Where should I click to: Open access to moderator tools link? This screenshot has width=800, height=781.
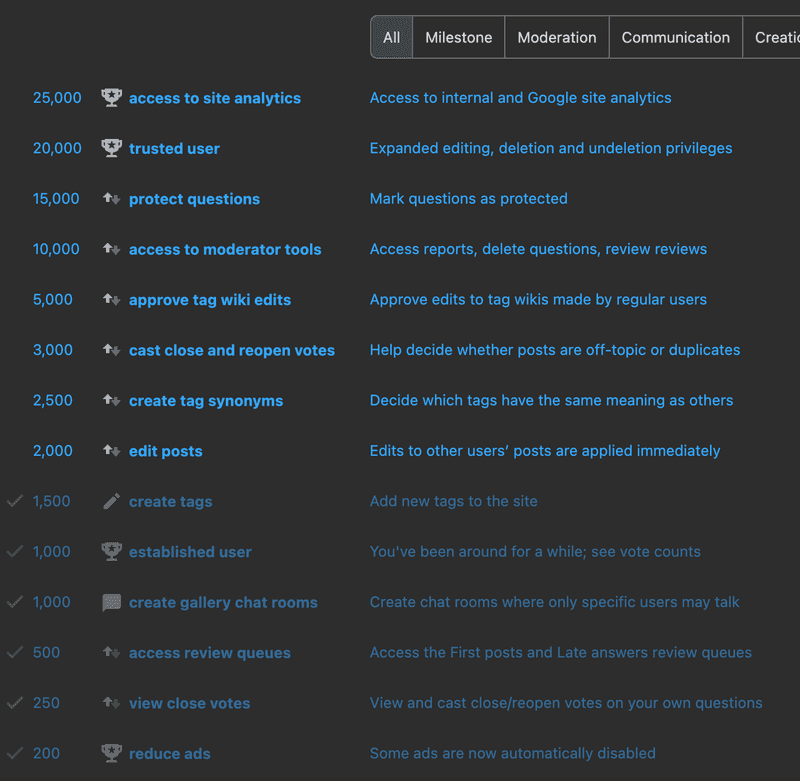click(x=225, y=249)
